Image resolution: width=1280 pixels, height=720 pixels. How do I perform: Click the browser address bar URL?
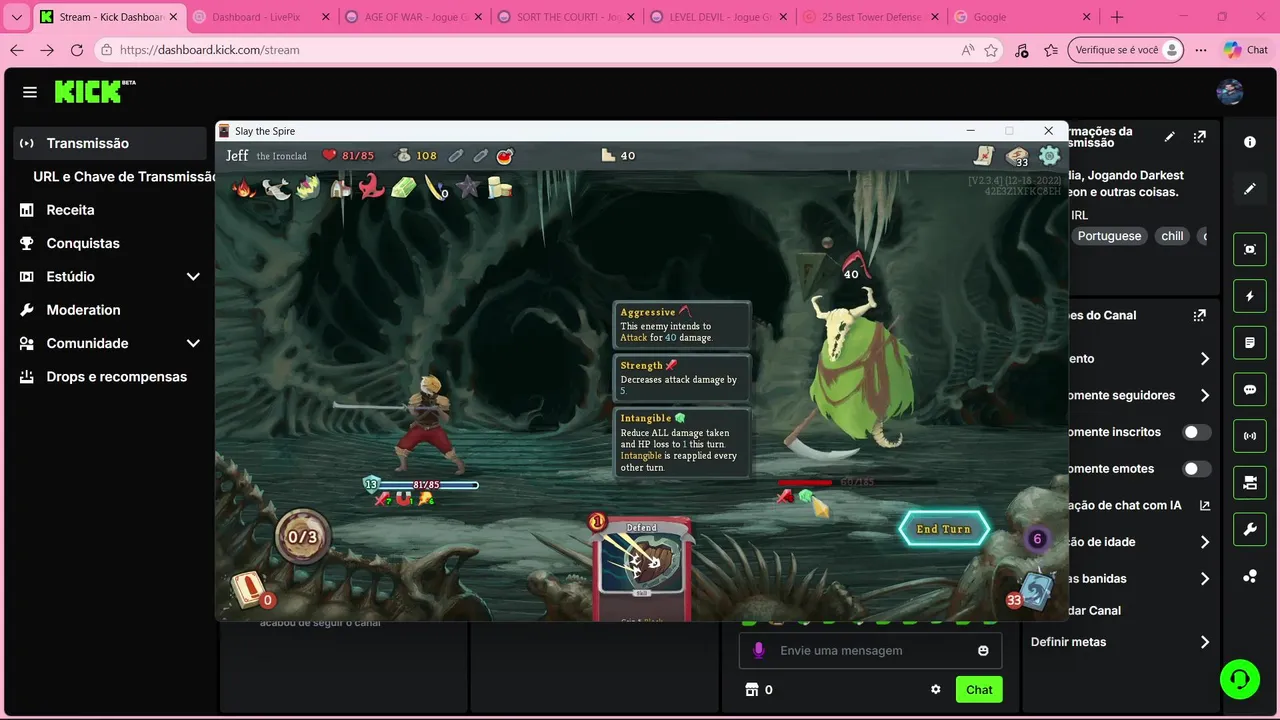click(210, 50)
